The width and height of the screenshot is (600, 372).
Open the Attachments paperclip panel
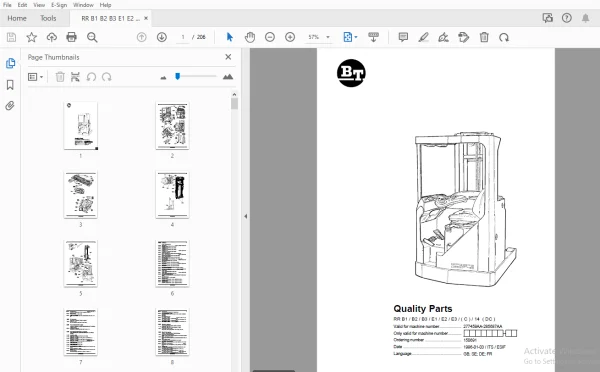pyautogui.click(x=10, y=106)
